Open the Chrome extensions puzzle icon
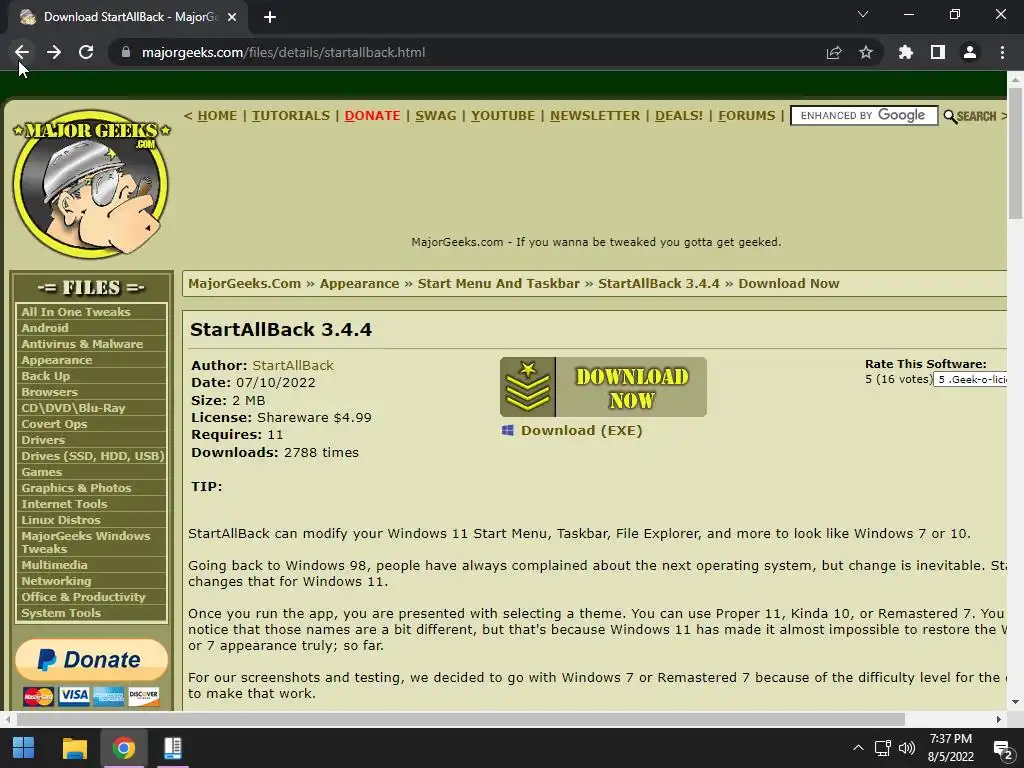 click(905, 52)
